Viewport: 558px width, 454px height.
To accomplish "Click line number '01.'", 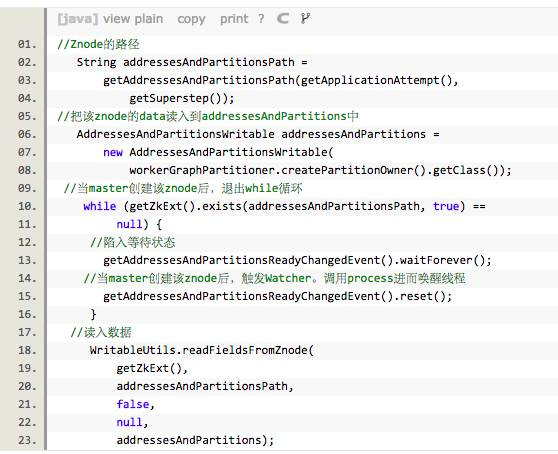I will coord(27,44).
